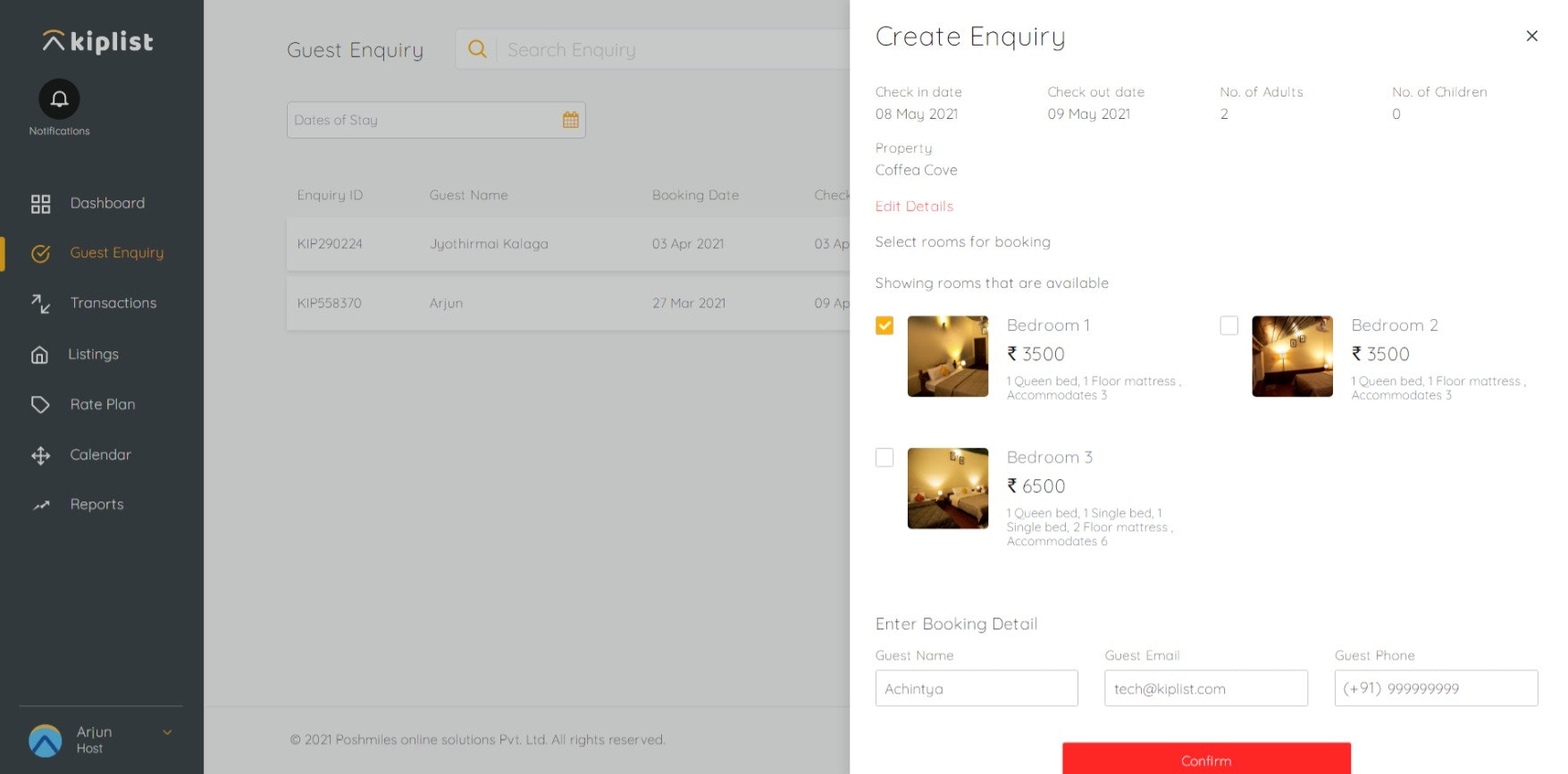The image size is (1568, 774).
Task: Click the Enquiry ID column header
Action: pos(330,195)
